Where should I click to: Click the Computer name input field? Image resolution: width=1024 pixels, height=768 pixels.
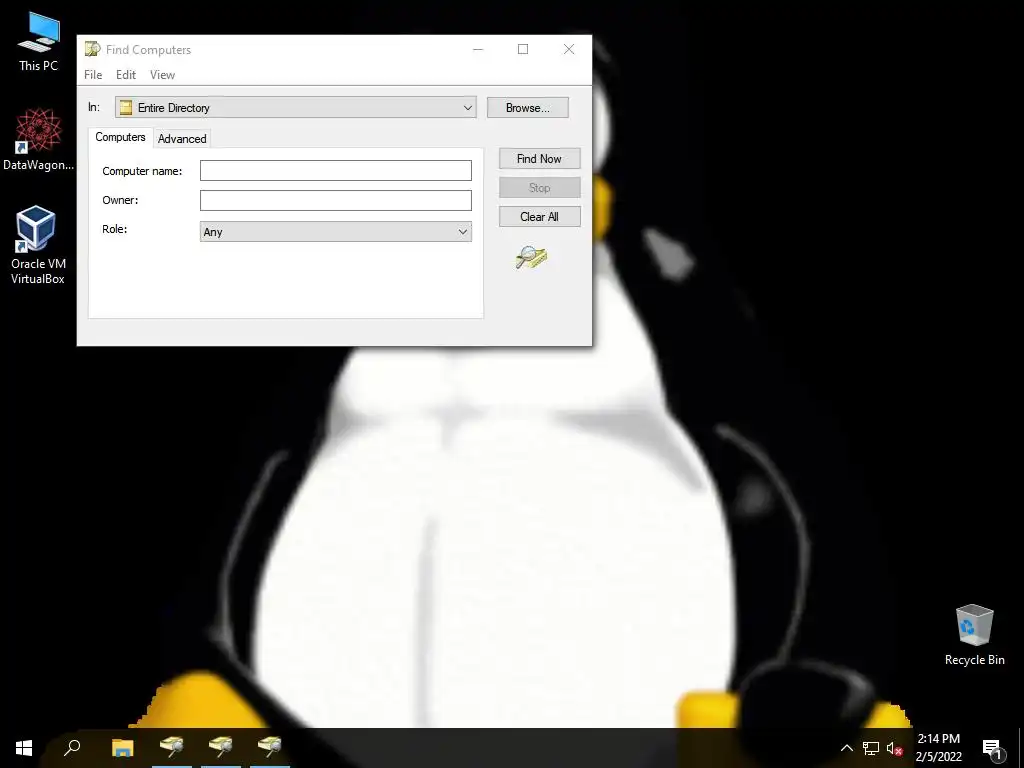tap(336, 170)
